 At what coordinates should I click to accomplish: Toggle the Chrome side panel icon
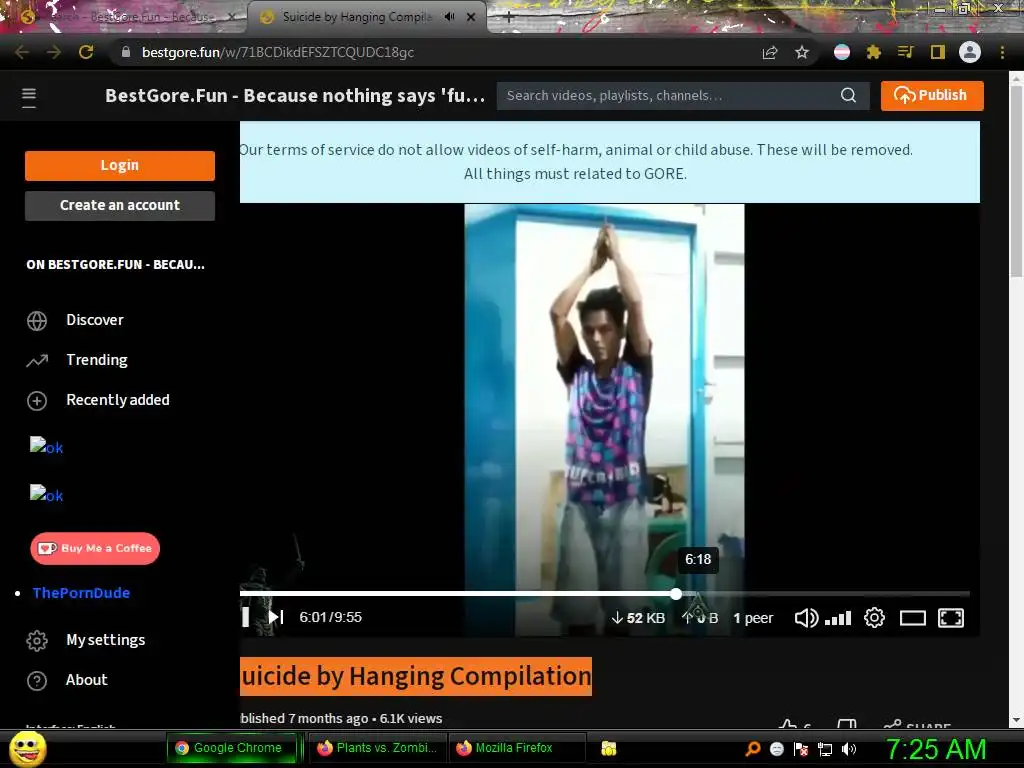click(938, 52)
